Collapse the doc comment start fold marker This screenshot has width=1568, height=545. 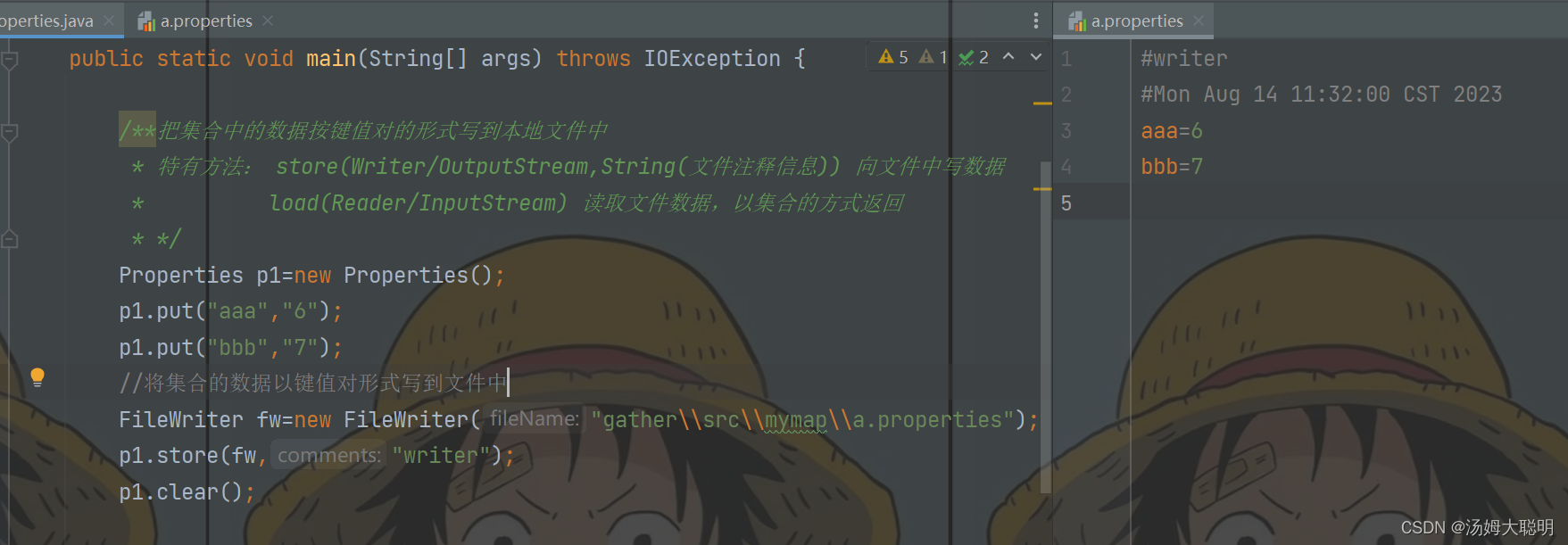click(10, 133)
